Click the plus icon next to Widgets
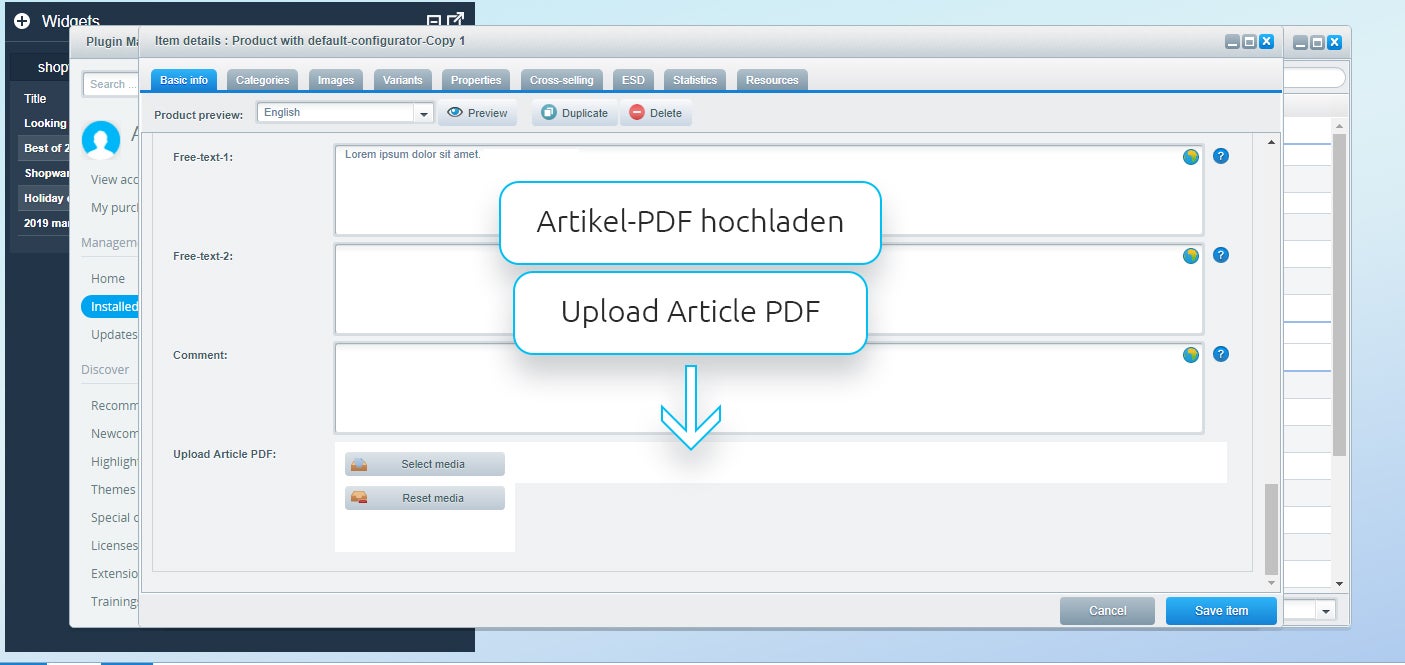Screen dimensions: 1405x665 (22, 20)
